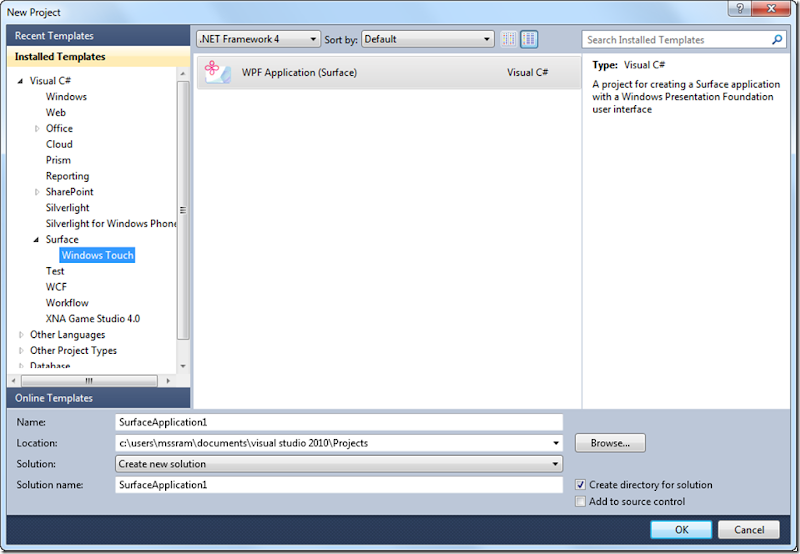Viewport: 800px width, 554px height.
Task: Click the Visual C# language column text
Action: click(x=528, y=72)
